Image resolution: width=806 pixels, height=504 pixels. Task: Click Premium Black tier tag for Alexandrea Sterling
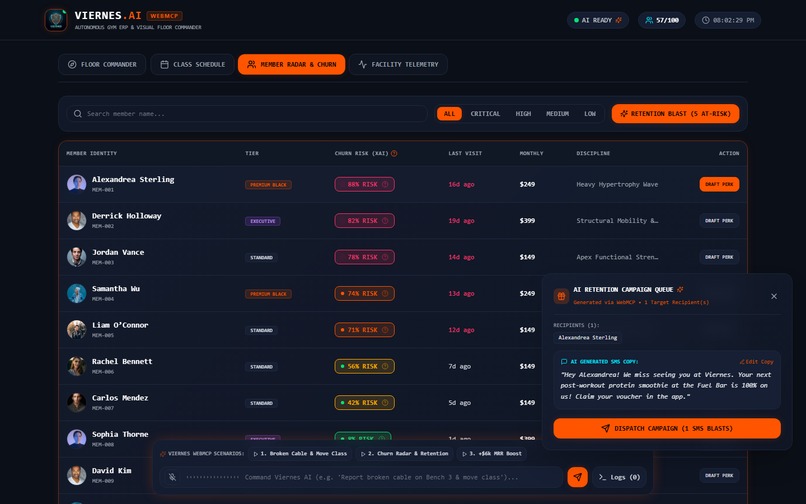click(268, 185)
